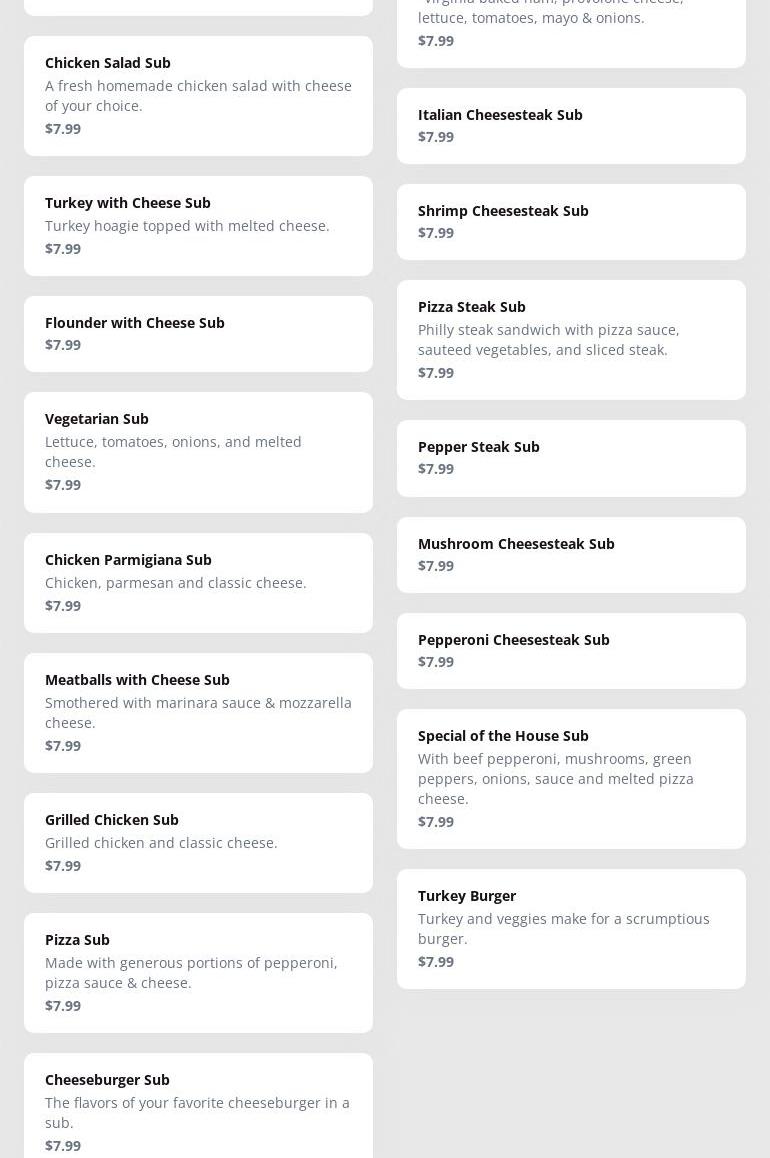Image resolution: width=770 pixels, height=1158 pixels.
Task: Click the Vegetarian Sub $7.99 price
Action: pos(63,485)
